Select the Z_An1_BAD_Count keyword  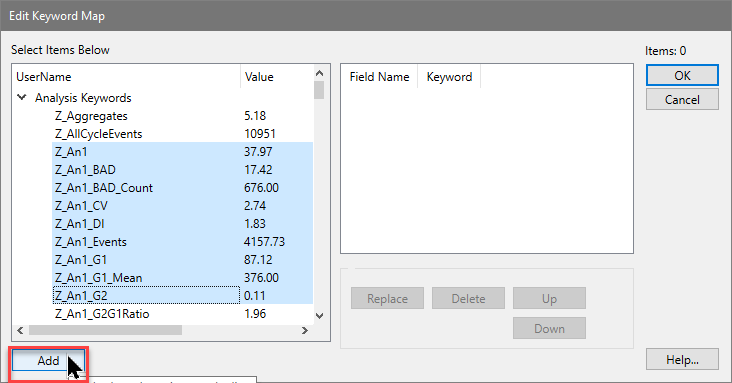point(104,188)
